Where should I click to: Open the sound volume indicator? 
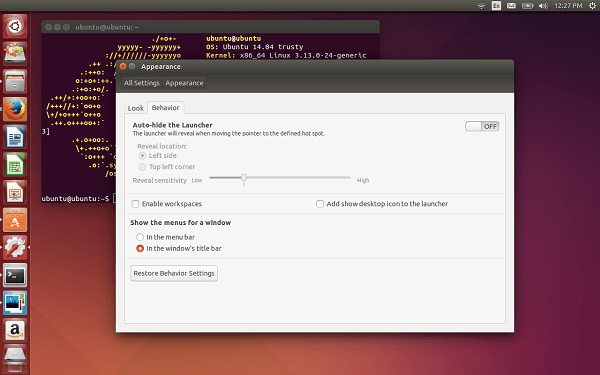click(x=543, y=6)
